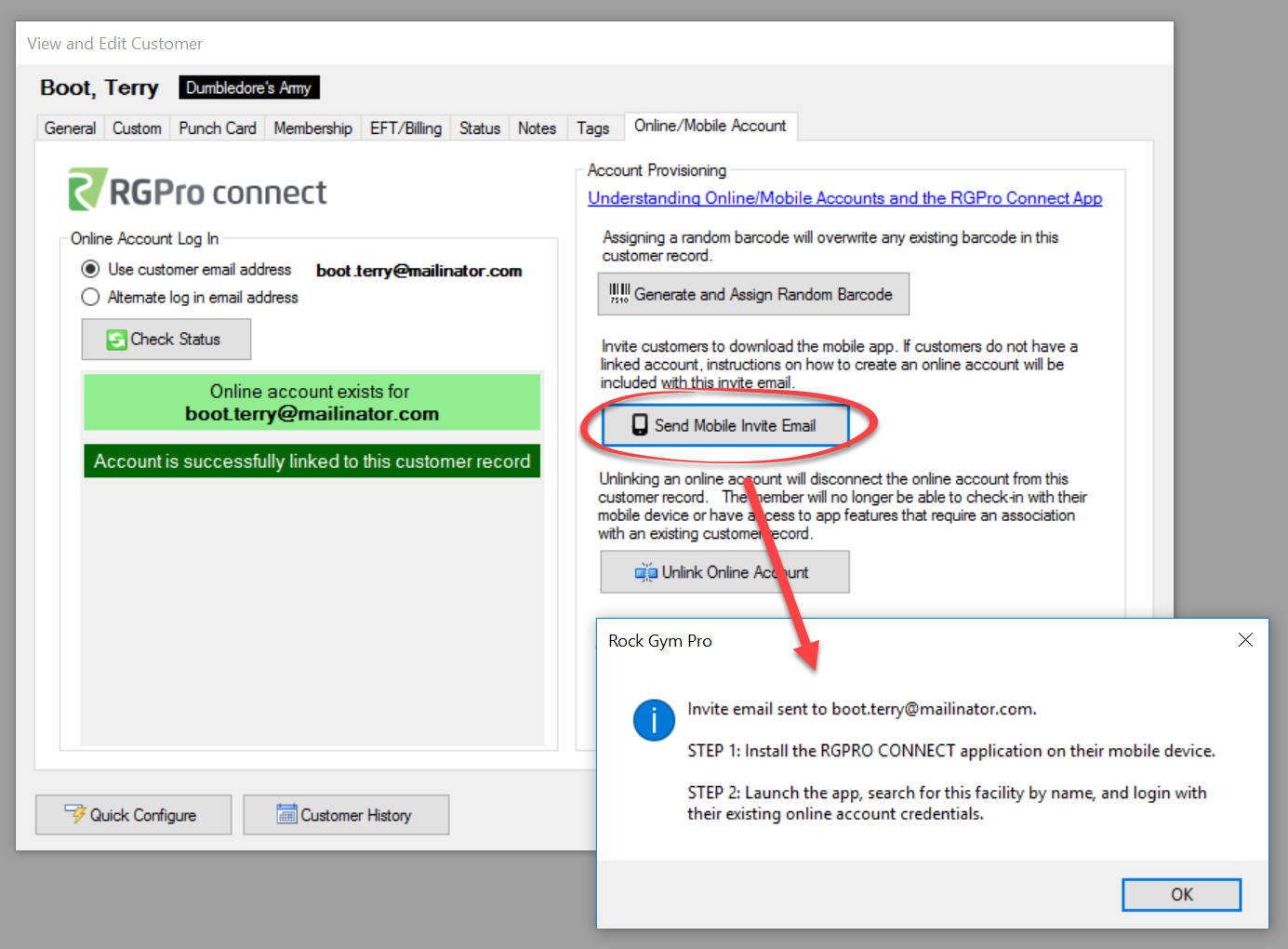Click the Online Account Log In group label
This screenshot has height=949, width=1288.
coord(144,239)
